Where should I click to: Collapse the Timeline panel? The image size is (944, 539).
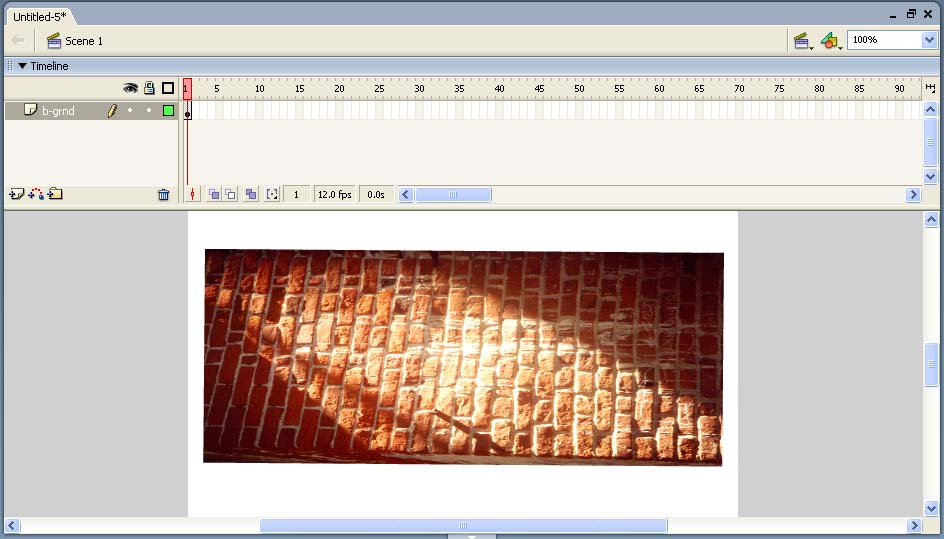click(x=22, y=66)
